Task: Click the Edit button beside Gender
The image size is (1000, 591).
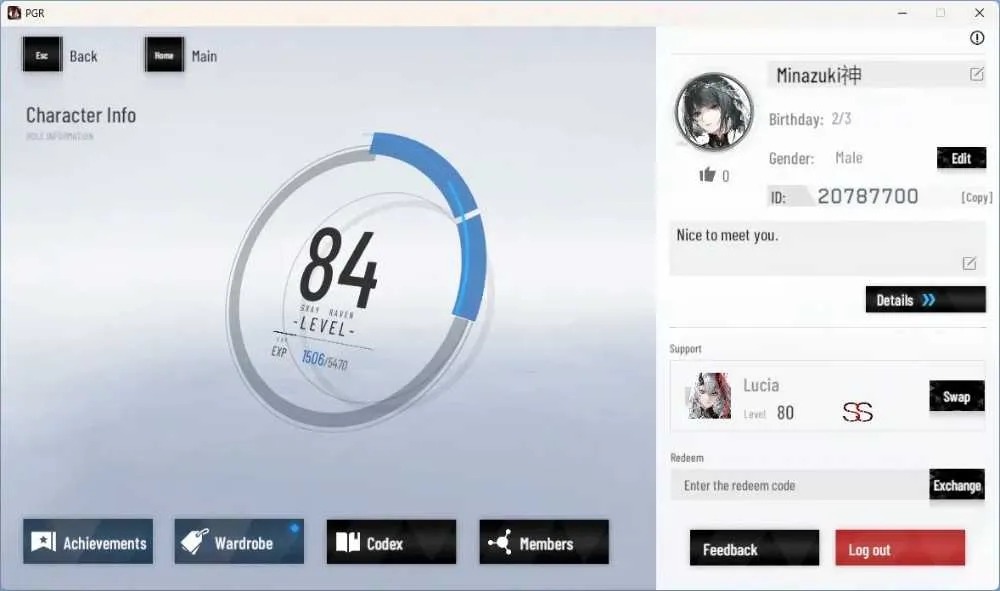Action: tap(961, 158)
